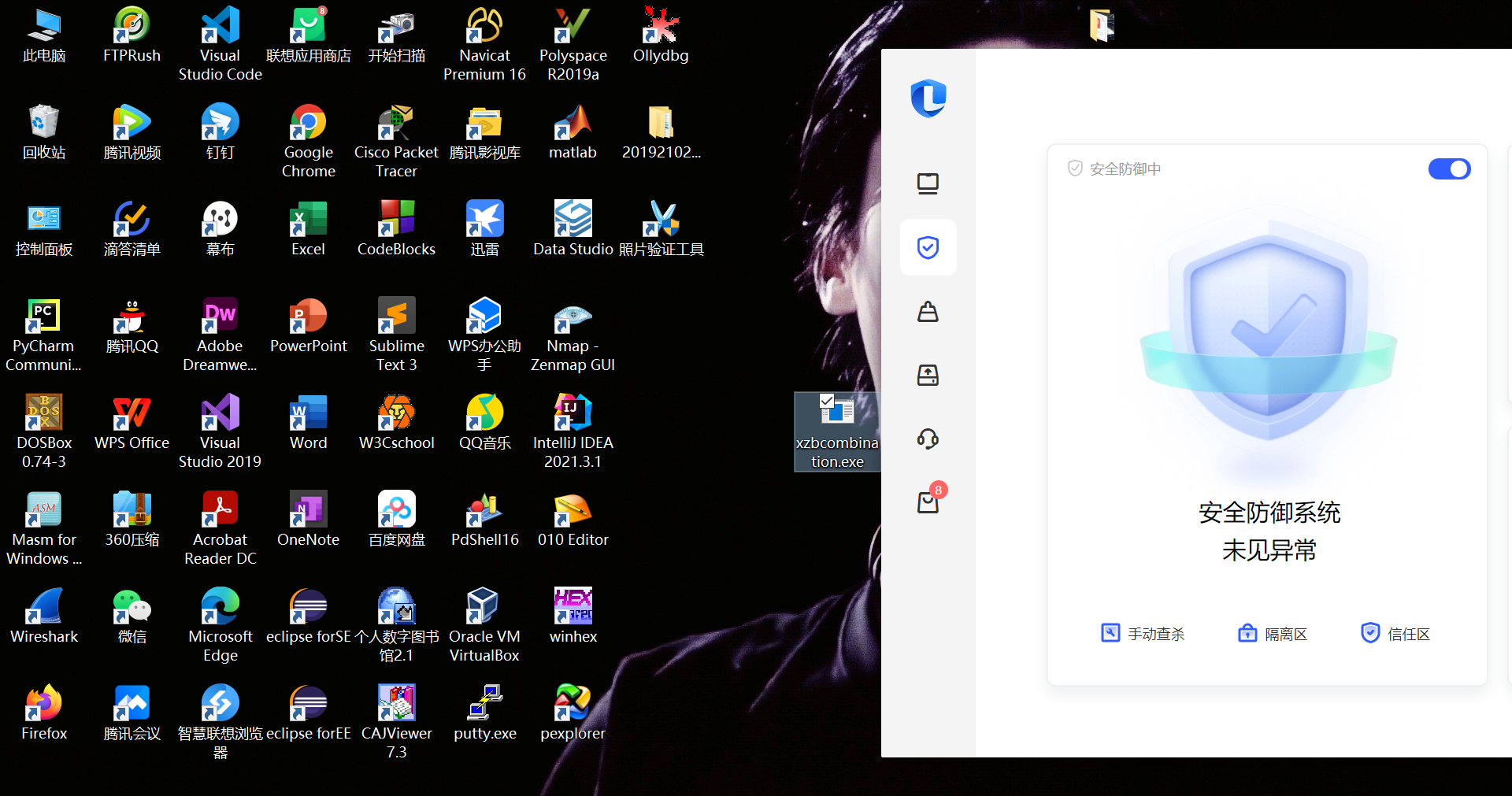Select the 此电脑 desktop icon
This screenshot has height=796, width=1512.
point(44,36)
